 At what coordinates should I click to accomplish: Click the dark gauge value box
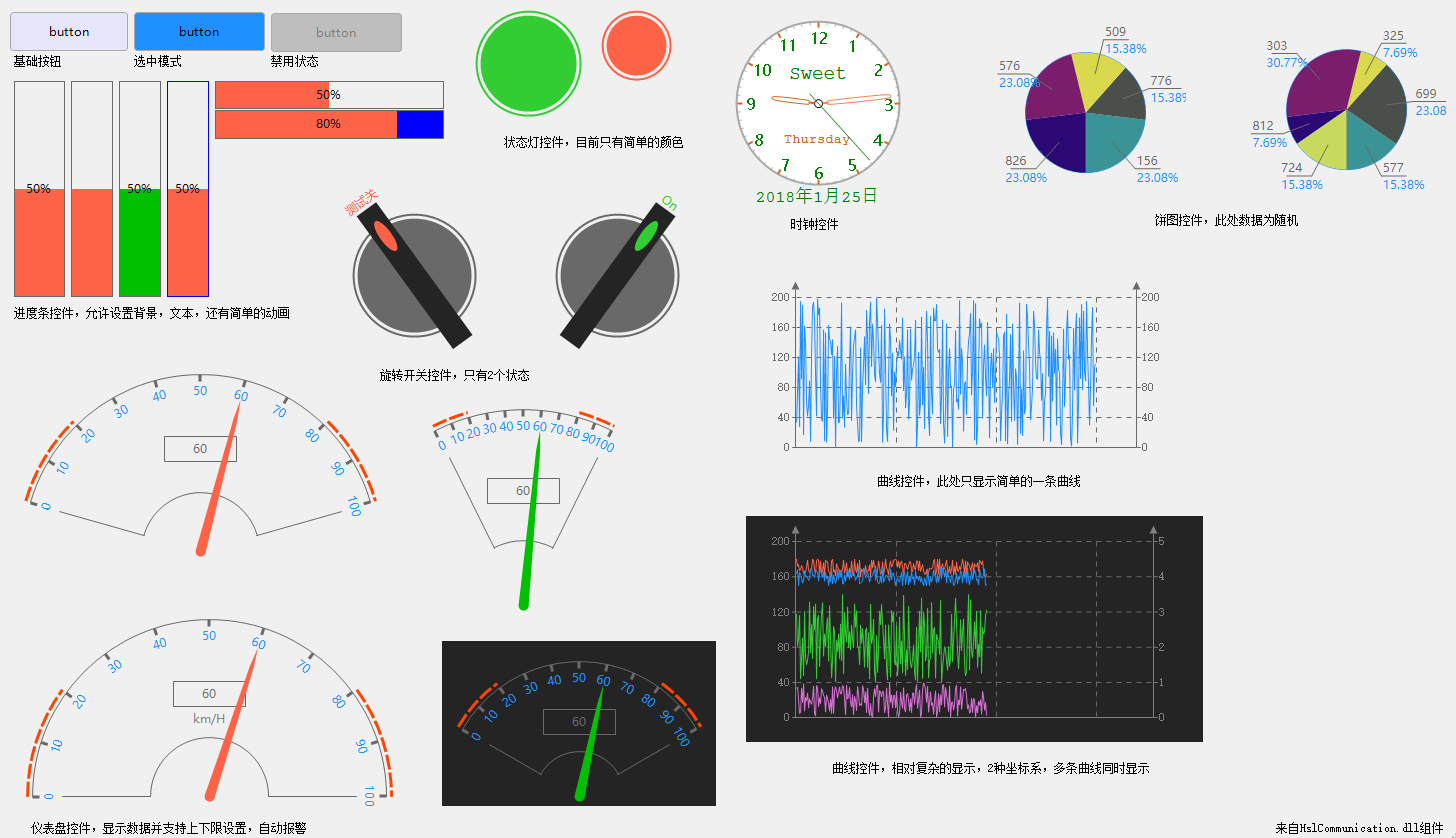pyautogui.click(x=579, y=722)
